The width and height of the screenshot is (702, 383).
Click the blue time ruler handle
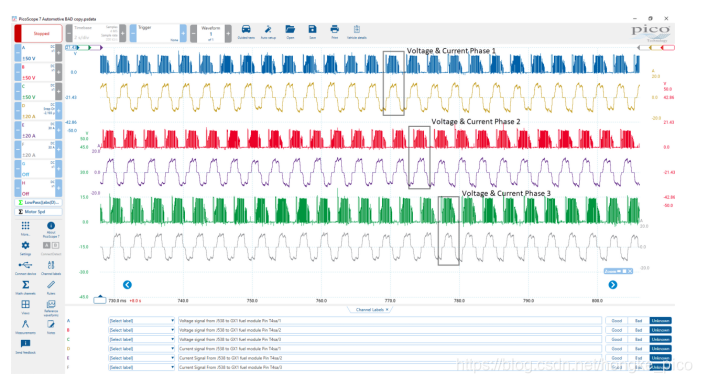72,47
